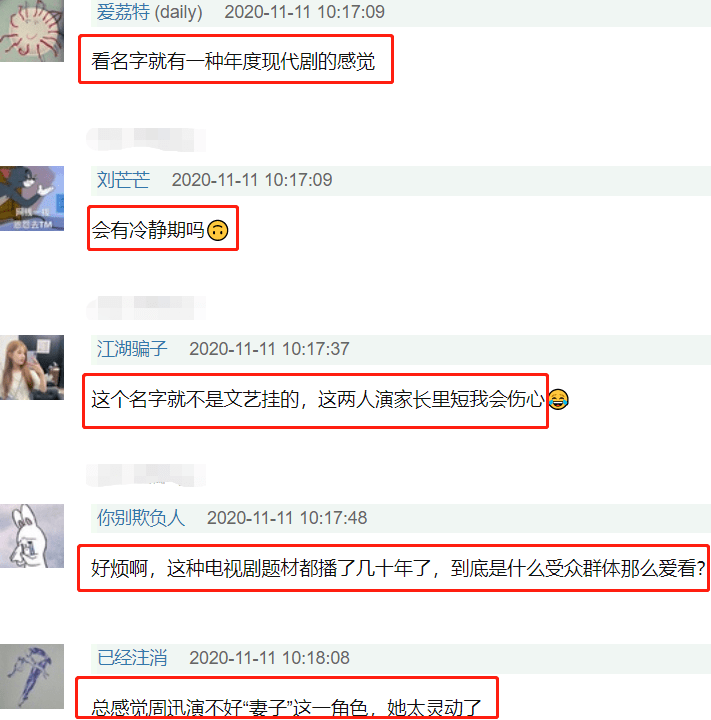Click the blue figure avatar of 已经注消

tap(32, 676)
